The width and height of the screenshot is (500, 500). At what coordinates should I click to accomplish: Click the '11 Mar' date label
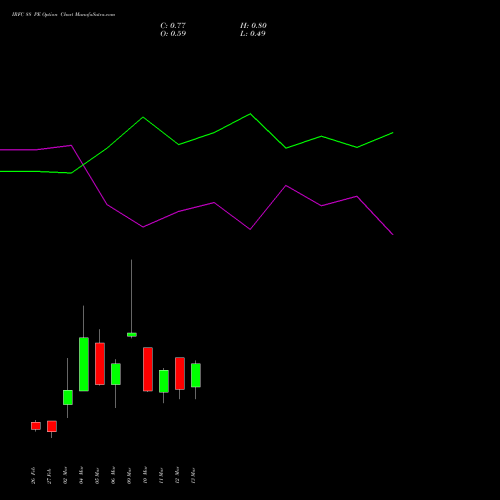click(x=161, y=475)
